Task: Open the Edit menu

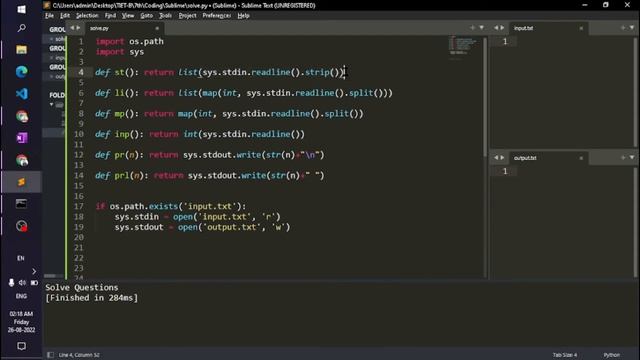Action: (64, 16)
